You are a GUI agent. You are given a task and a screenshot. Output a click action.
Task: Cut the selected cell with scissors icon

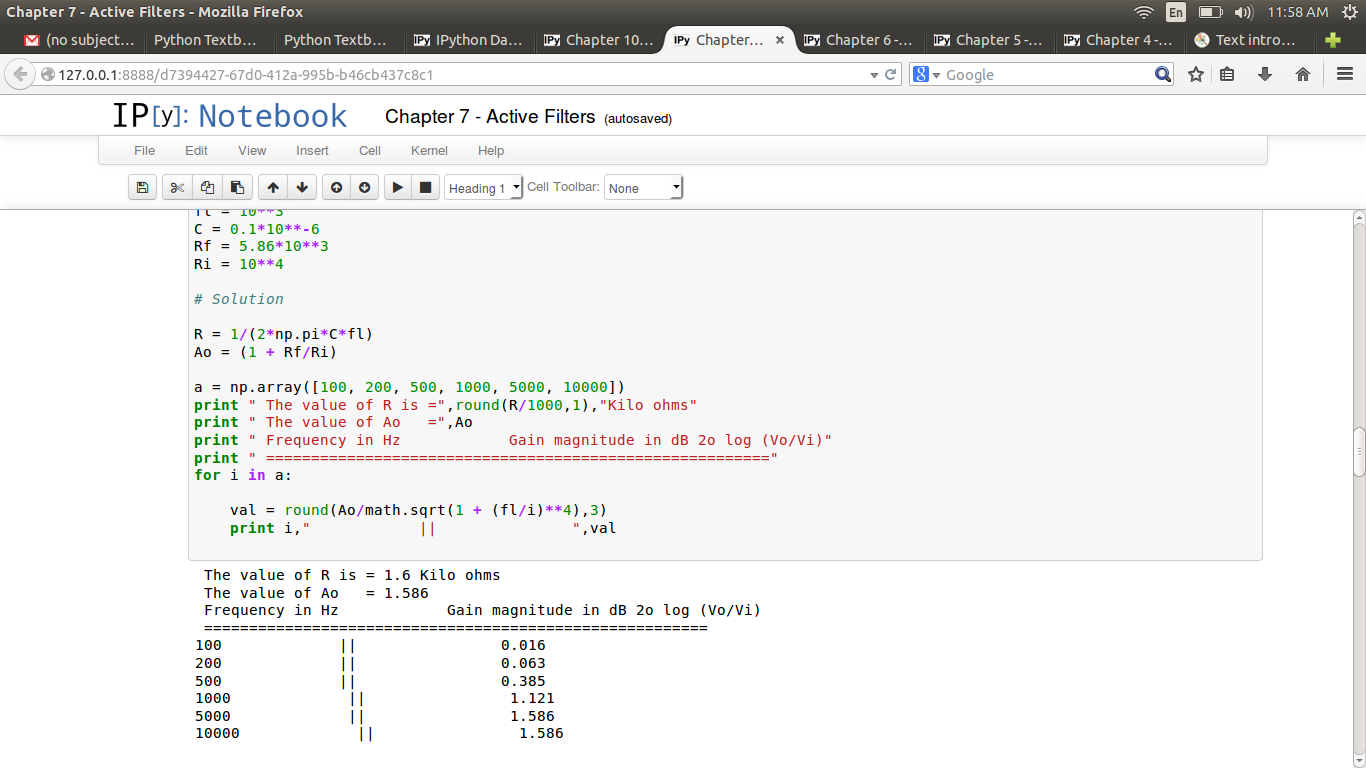pos(177,188)
